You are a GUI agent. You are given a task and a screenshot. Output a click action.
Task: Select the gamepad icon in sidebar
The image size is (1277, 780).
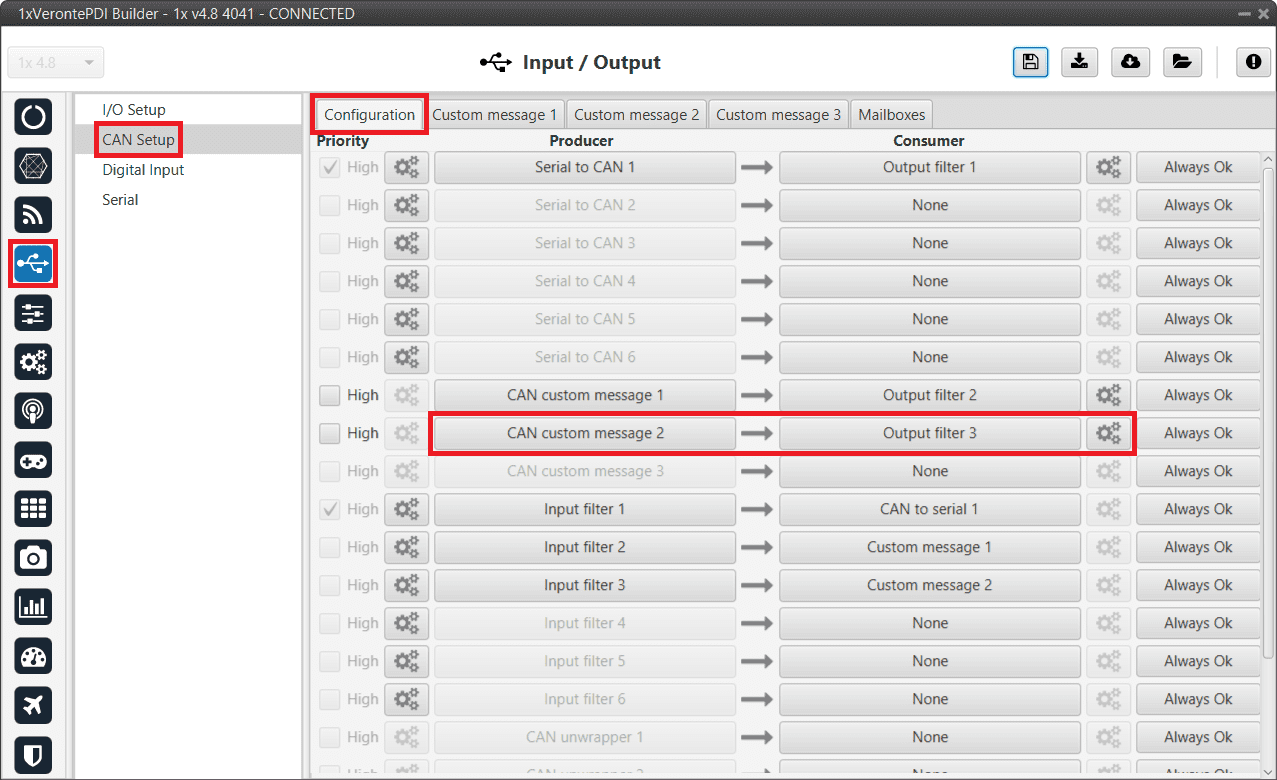pyautogui.click(x=33, y=460)
